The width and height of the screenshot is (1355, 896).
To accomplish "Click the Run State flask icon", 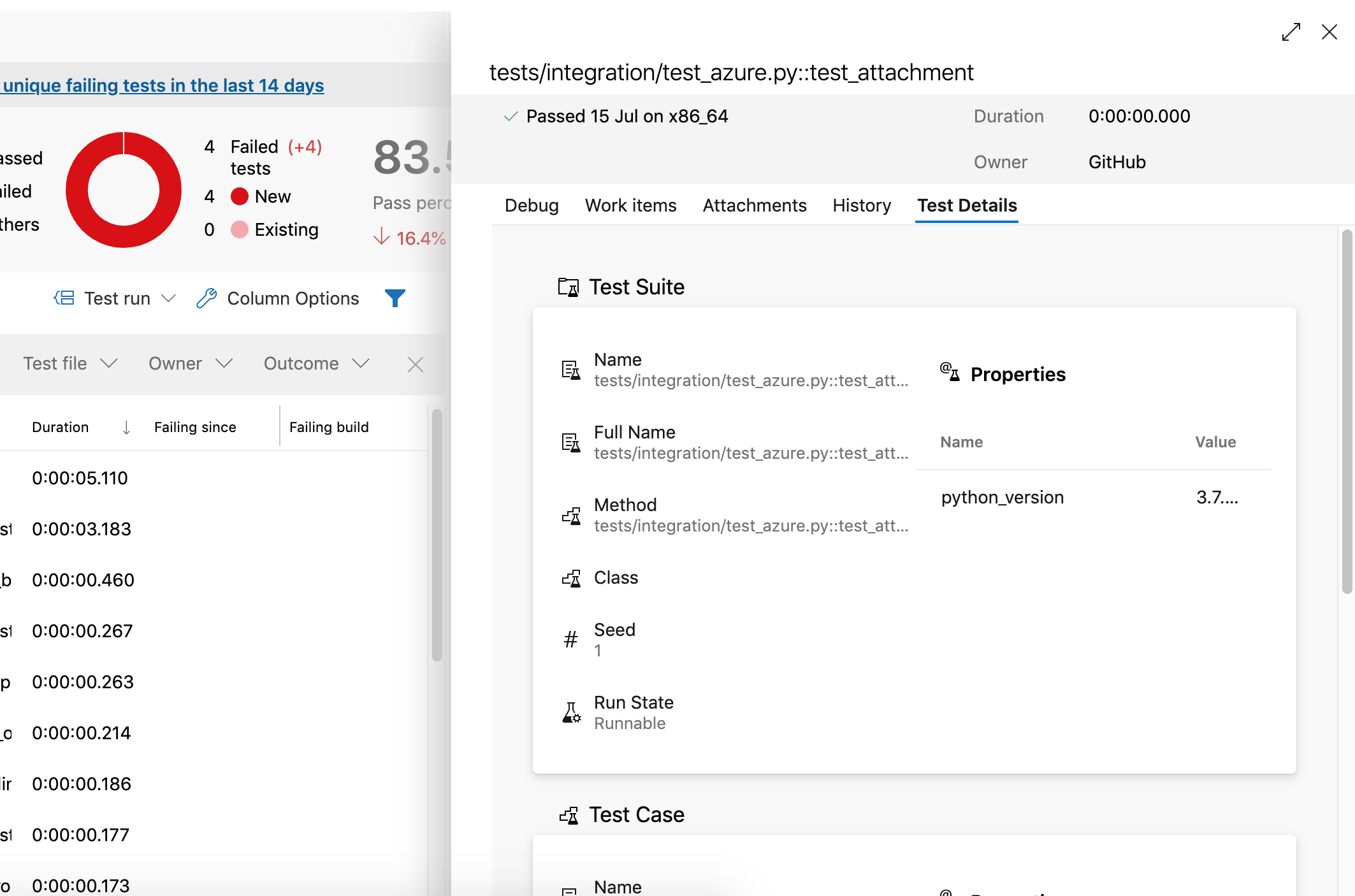I will (571, 712).
